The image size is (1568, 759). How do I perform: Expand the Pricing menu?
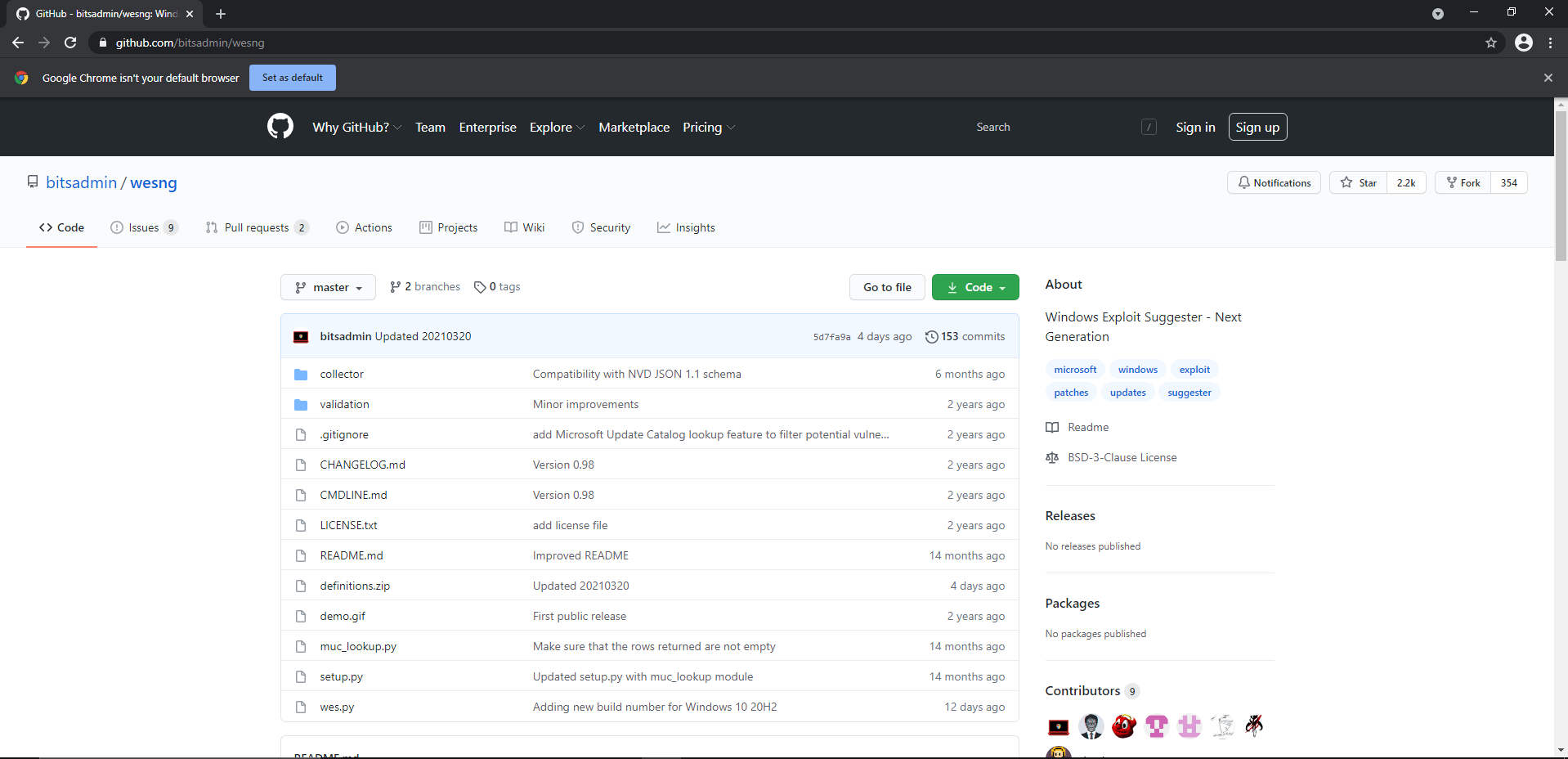pos(709,127)
